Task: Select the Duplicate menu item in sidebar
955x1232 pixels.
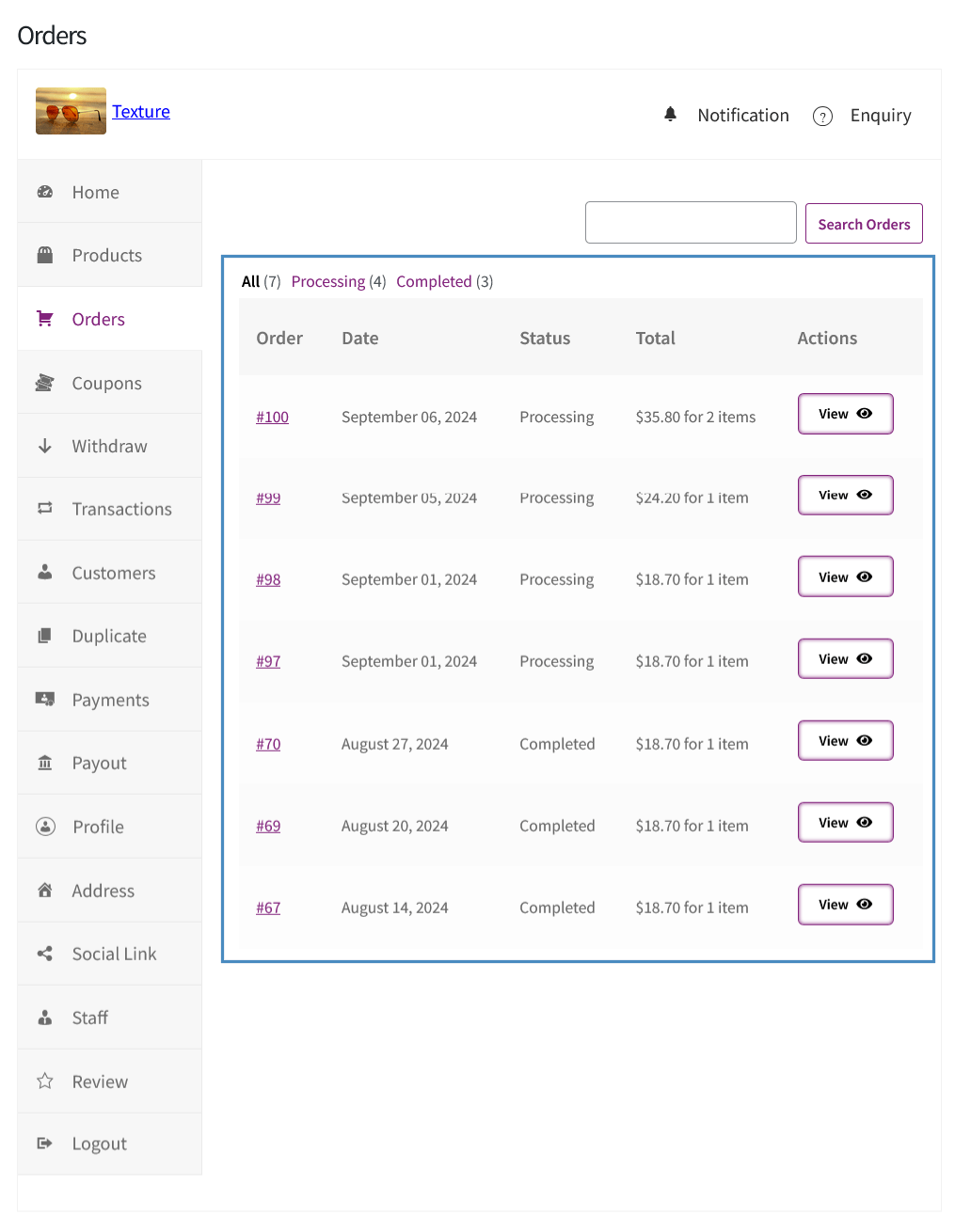Action: coord(109,635)
